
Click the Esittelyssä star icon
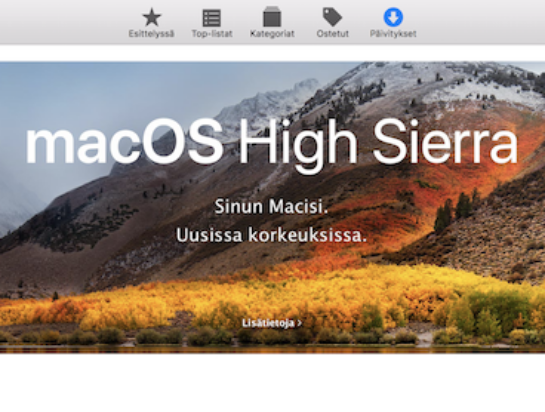(x=152, y=17)
